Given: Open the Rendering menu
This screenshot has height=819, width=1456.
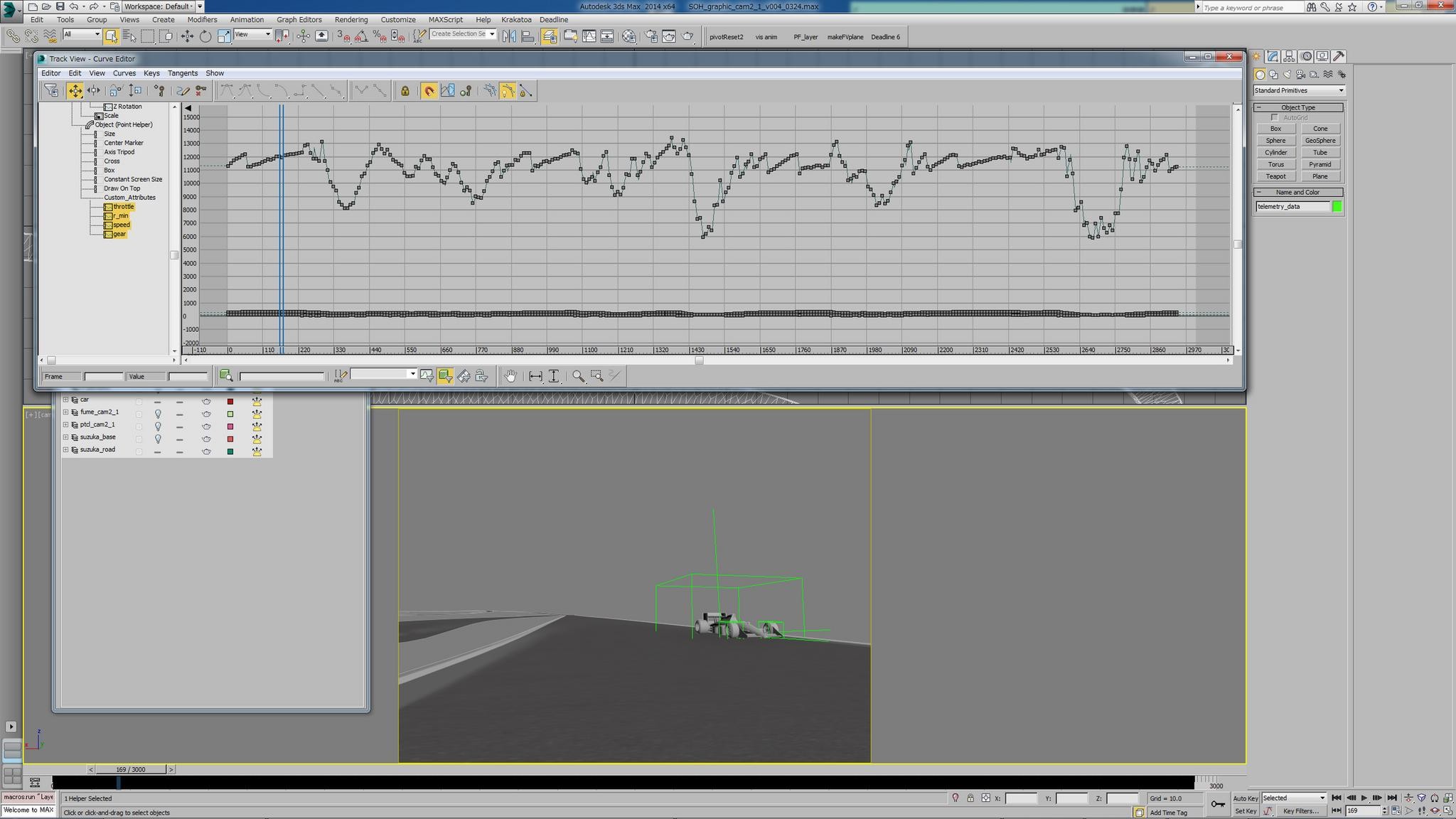Looking at the screenshot, I should click(351, 20).
